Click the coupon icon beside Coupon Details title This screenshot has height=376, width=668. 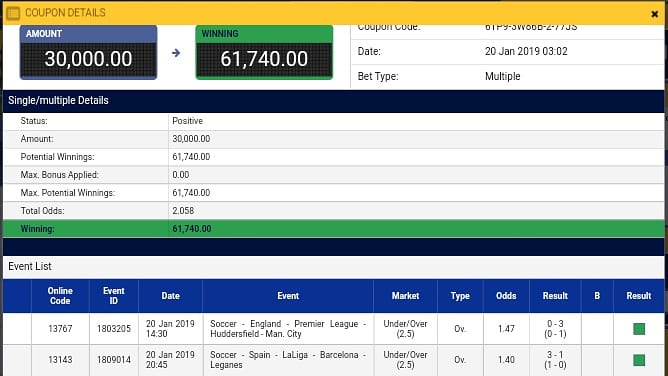(13, 13)
